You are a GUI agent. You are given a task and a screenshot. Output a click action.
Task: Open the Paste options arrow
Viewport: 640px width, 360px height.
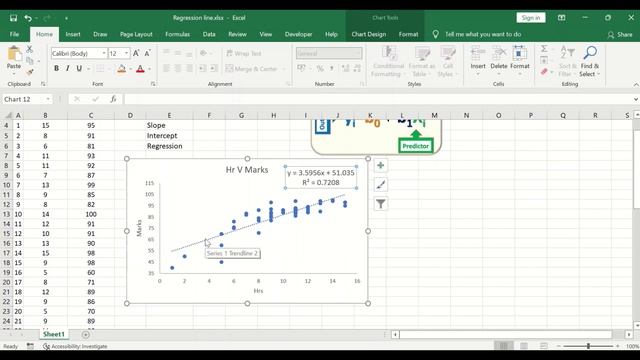(14, 74)
